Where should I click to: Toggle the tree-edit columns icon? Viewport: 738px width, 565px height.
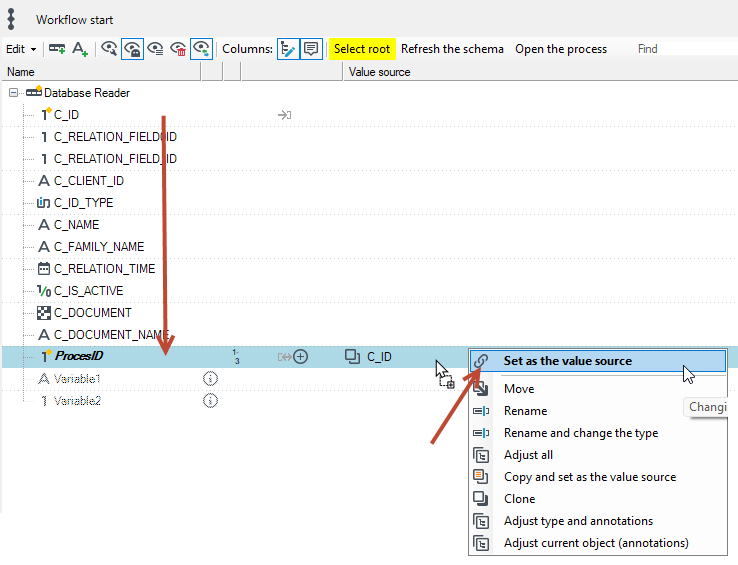[288, 49]
